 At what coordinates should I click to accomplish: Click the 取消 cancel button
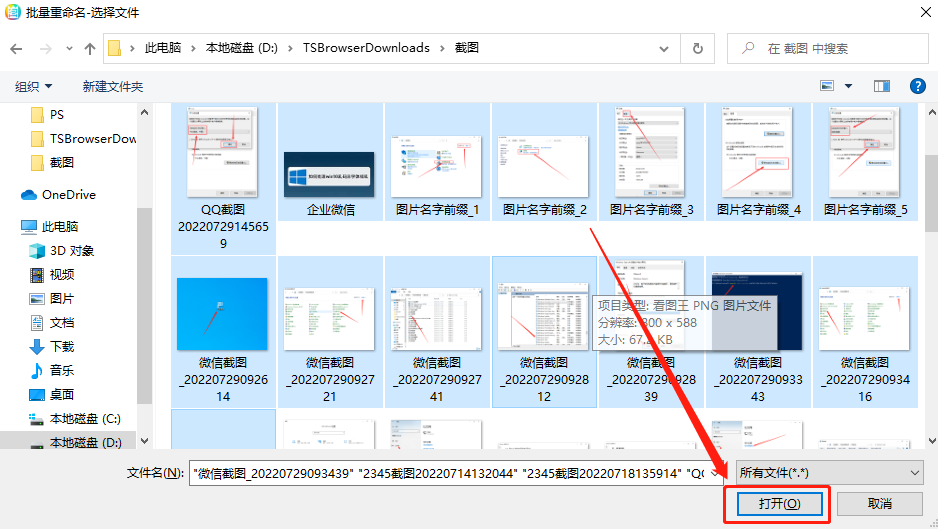coord(879,504)
